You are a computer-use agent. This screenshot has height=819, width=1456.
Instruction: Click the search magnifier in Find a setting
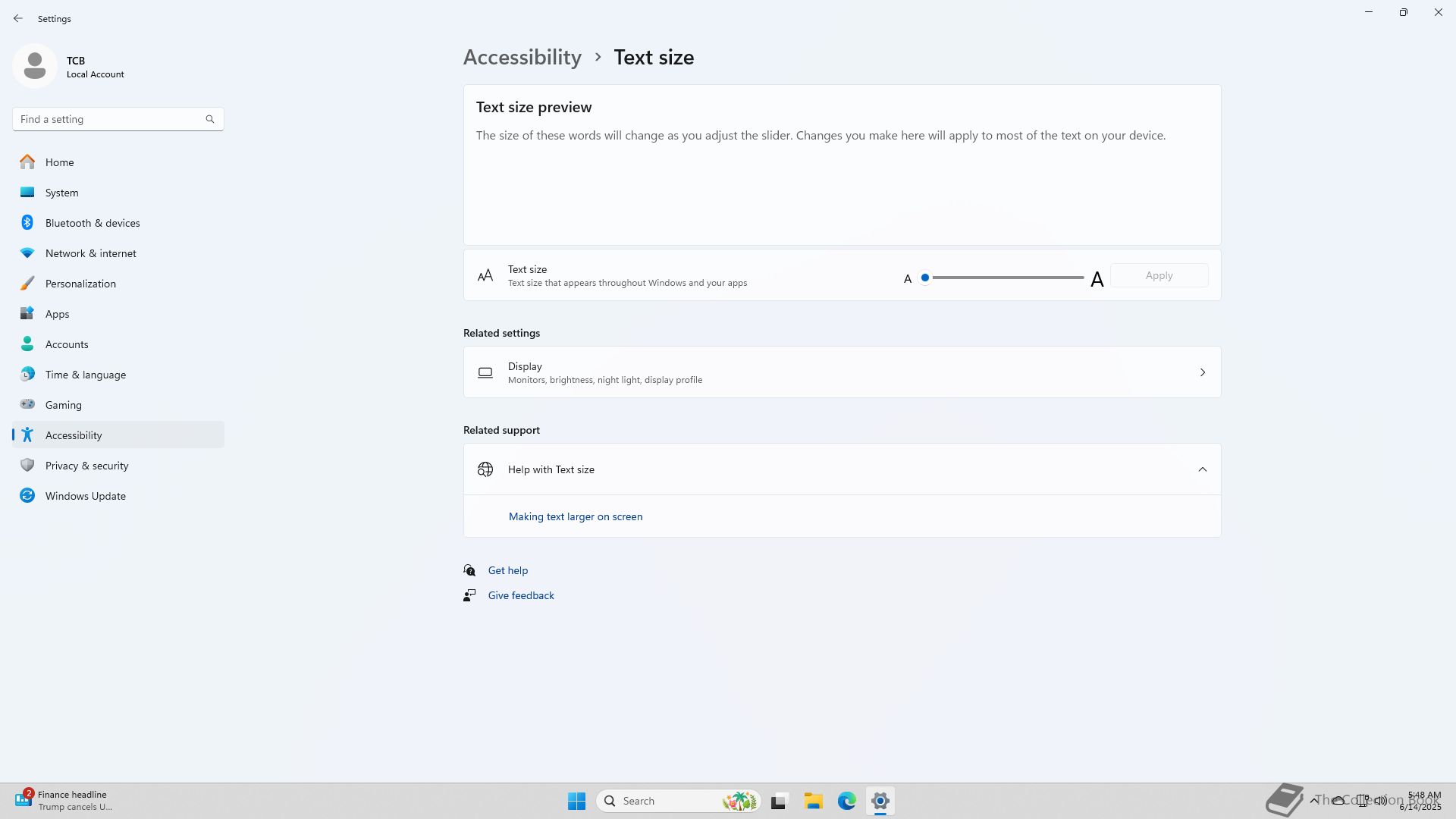[x=210, y=119]
